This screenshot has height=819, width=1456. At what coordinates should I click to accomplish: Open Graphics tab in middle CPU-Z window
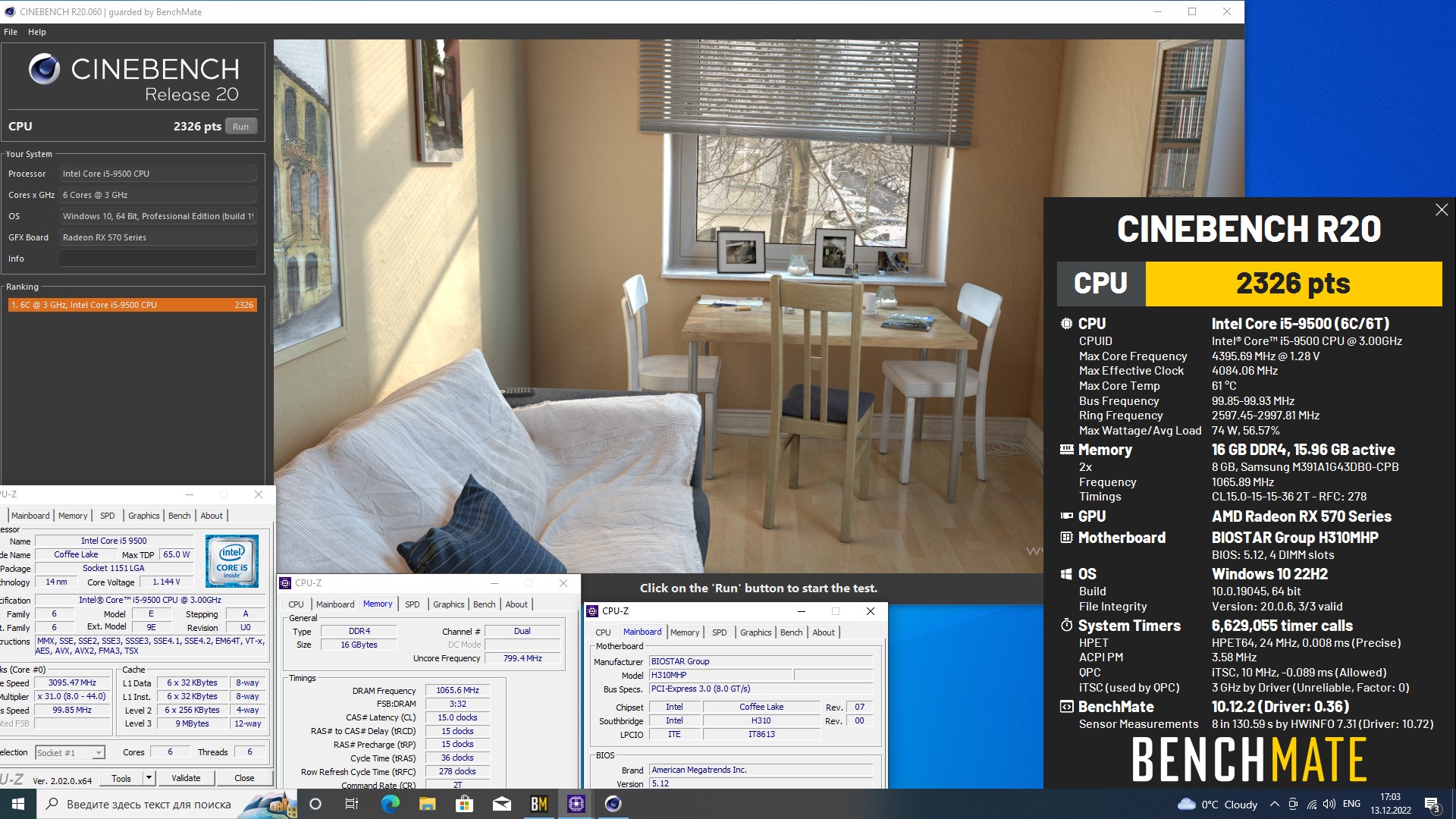pyautogui.click(x=449, y=604)
